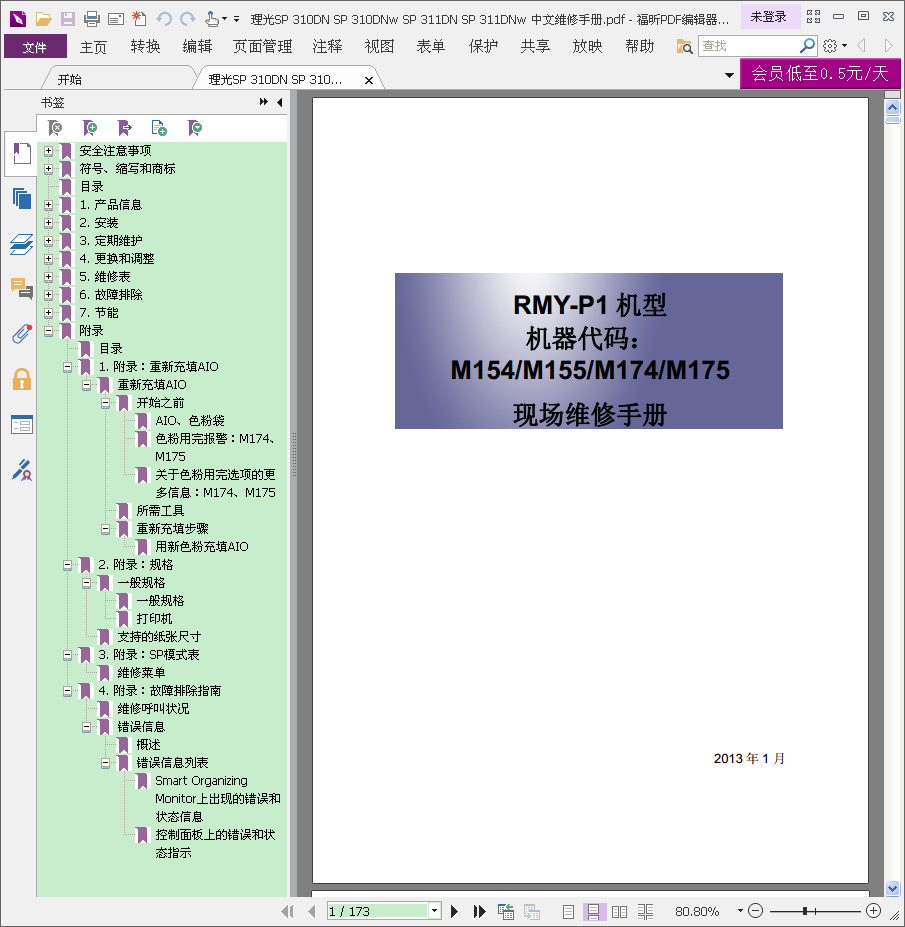This screenshot has height=927, width=905.
Task: Select continuous facing view icon
Action: pos(645,912)
